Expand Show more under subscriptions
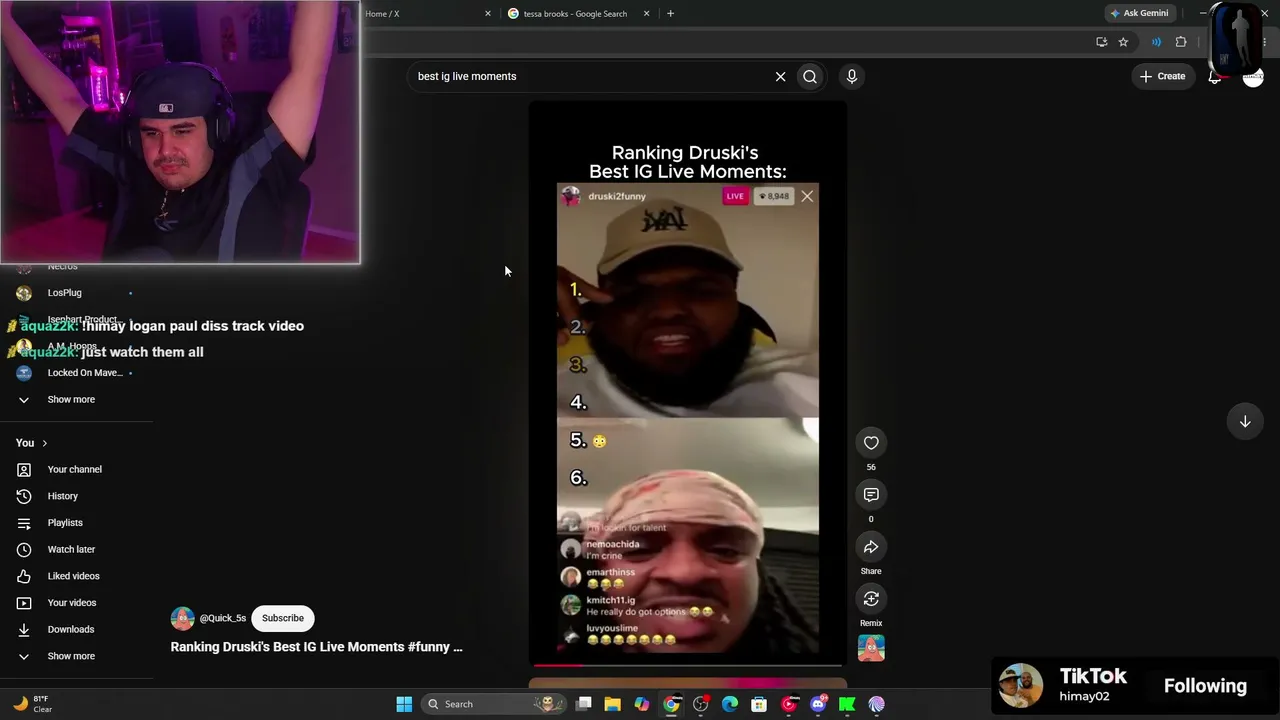 point(71,399)
